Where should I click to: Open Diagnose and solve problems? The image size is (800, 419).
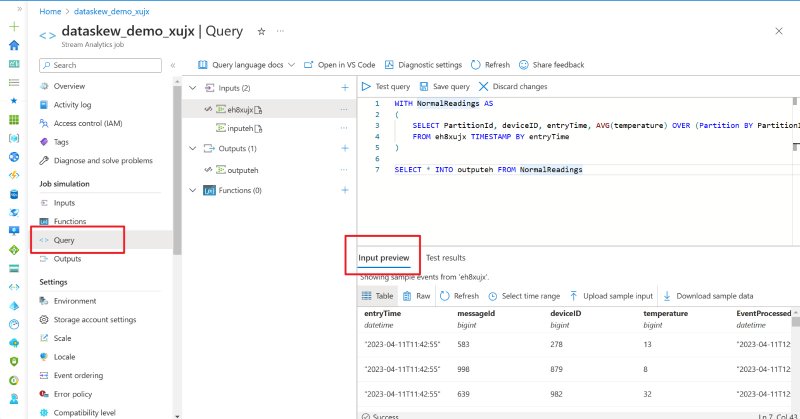pyautogui.click(x=103, y=161)
